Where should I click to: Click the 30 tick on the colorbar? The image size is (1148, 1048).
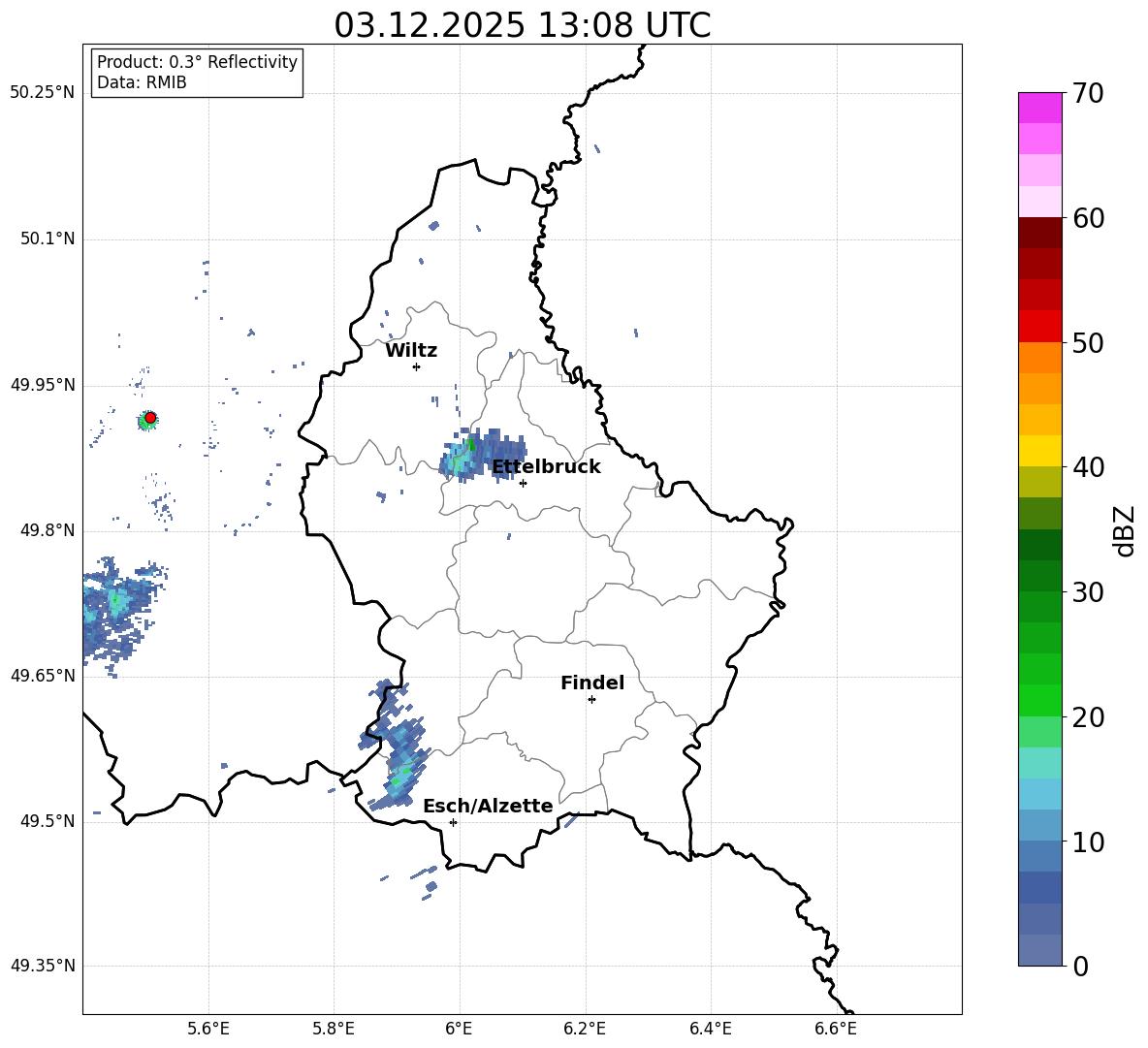pyautogui.click(x=1087, y=592)
